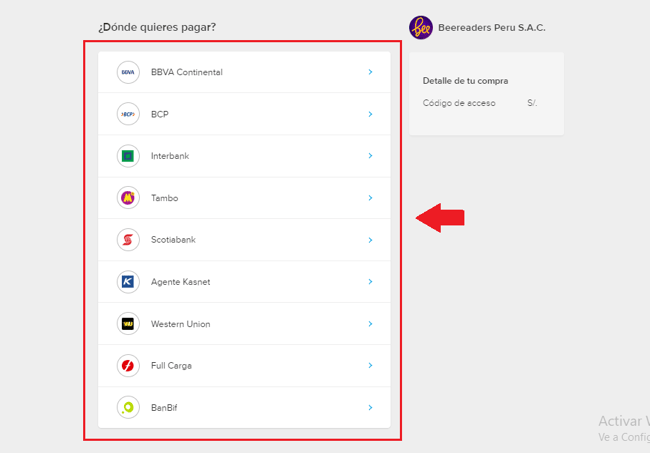Select the BCP logo icon
Screen dimensions: 650x453
[128, 114]
